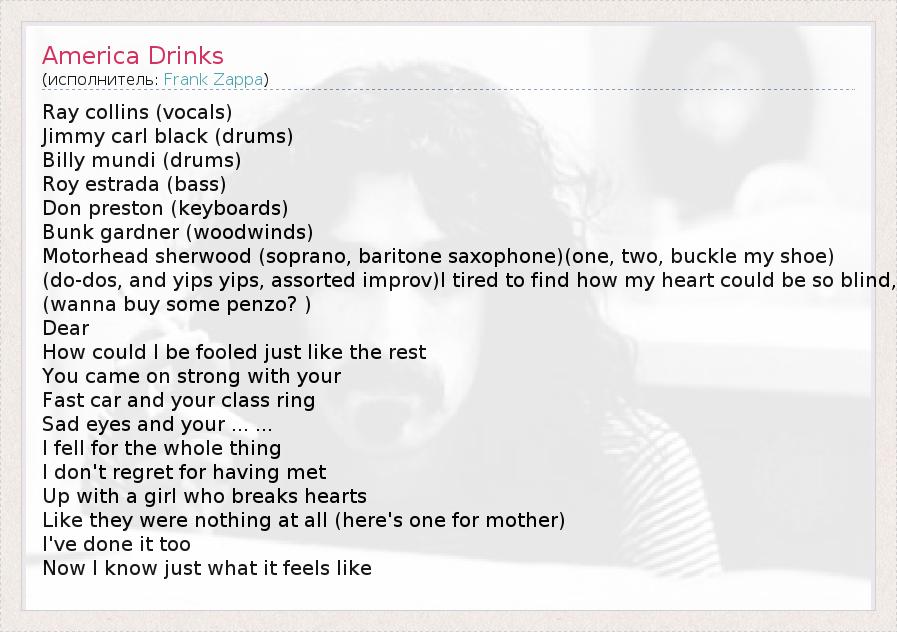Click the lyric about being fooled like the rest
897x632 pixels.
pos(234,352)
